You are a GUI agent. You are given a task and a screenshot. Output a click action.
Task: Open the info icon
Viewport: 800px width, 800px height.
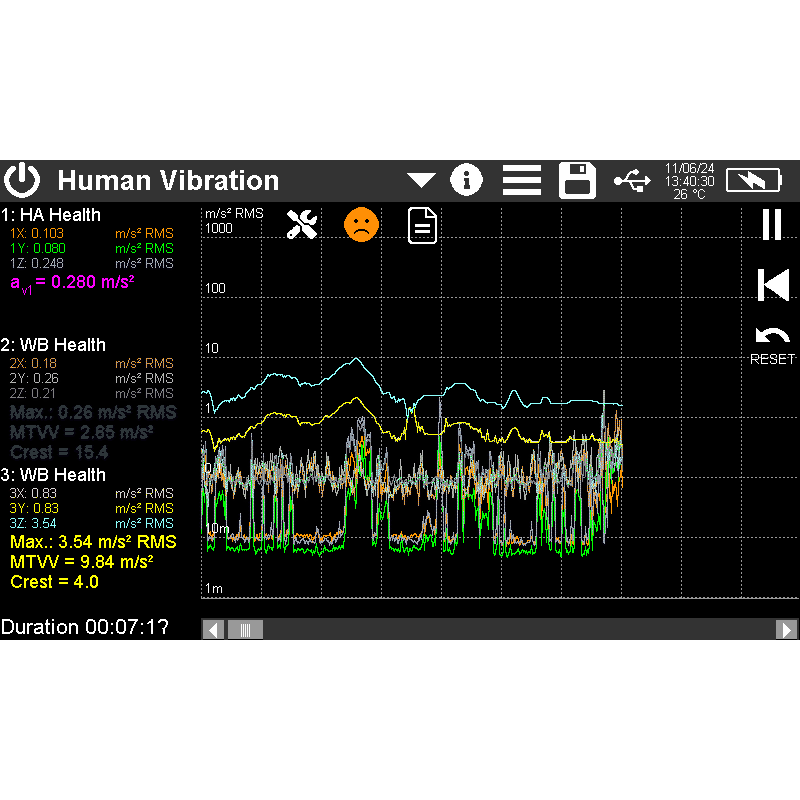(x=466, y=180)
